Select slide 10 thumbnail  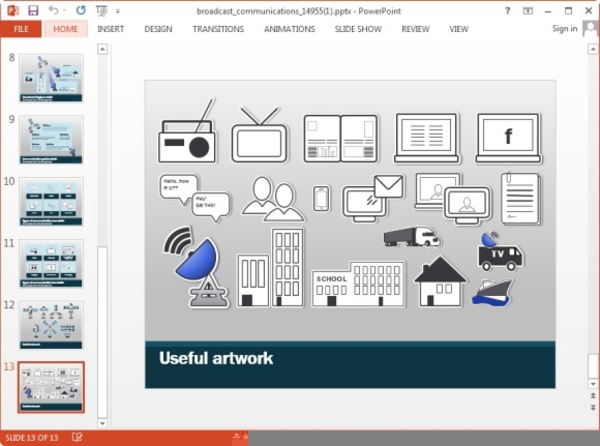click(51, 201)
